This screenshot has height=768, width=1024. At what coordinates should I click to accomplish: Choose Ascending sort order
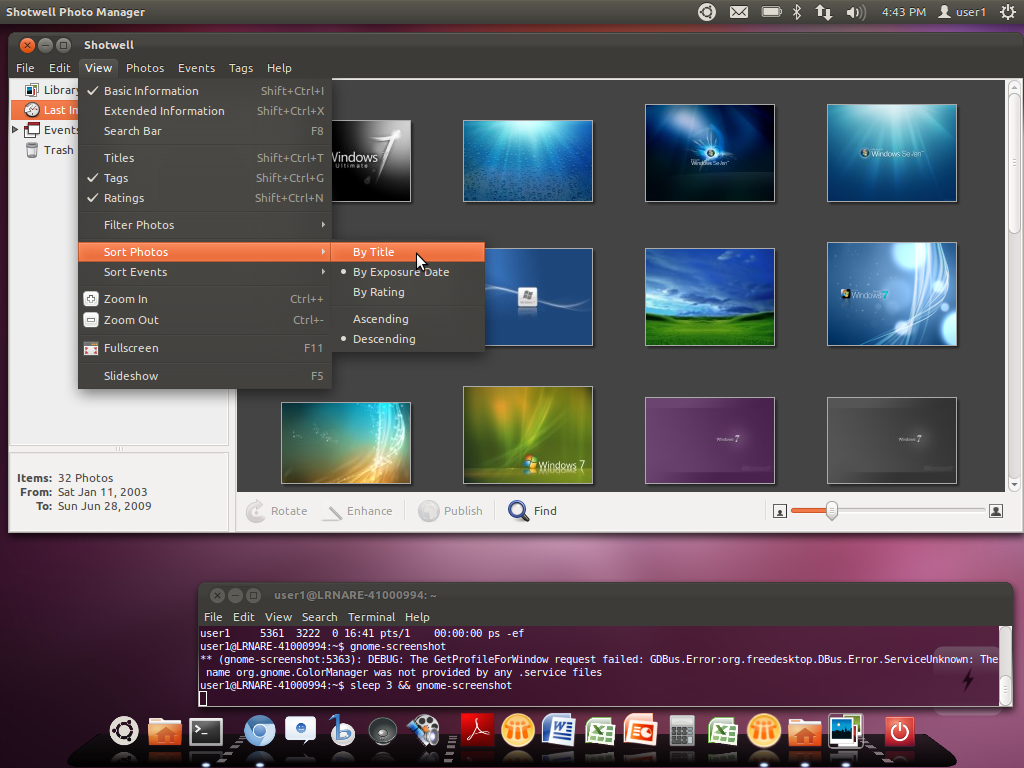[408, 319]
